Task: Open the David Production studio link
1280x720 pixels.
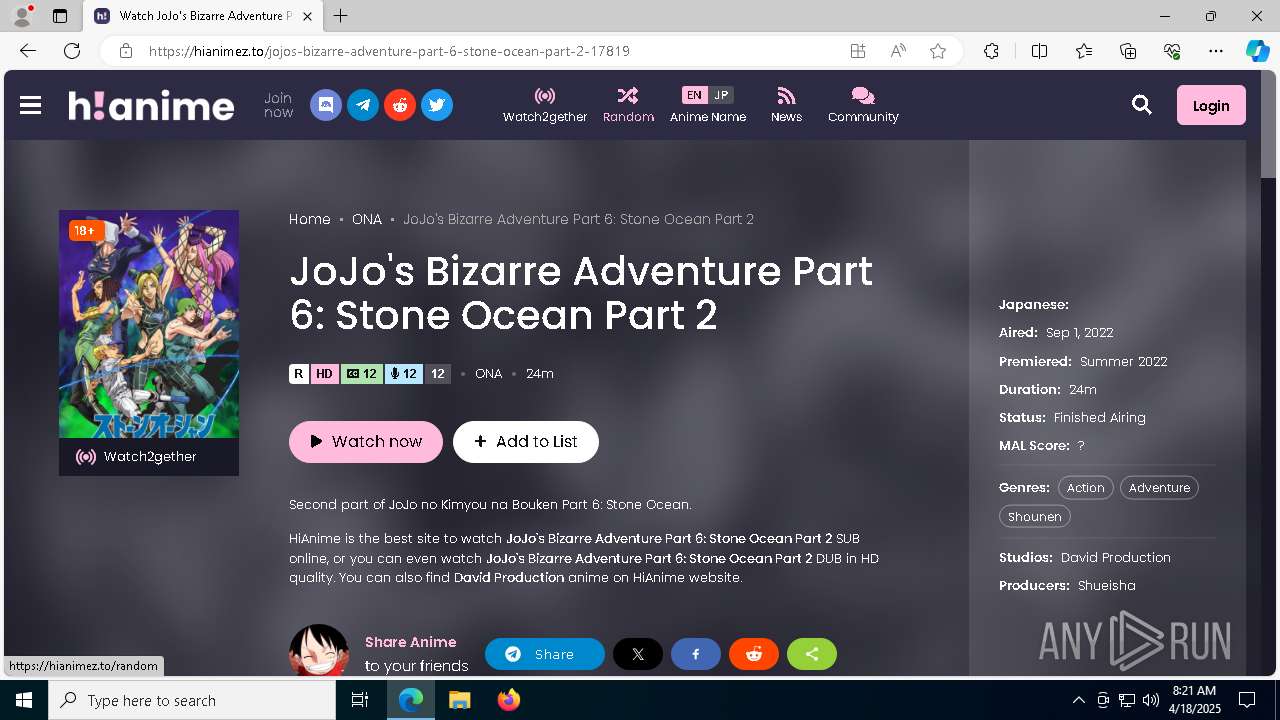Action: [x=1116, y=557]
